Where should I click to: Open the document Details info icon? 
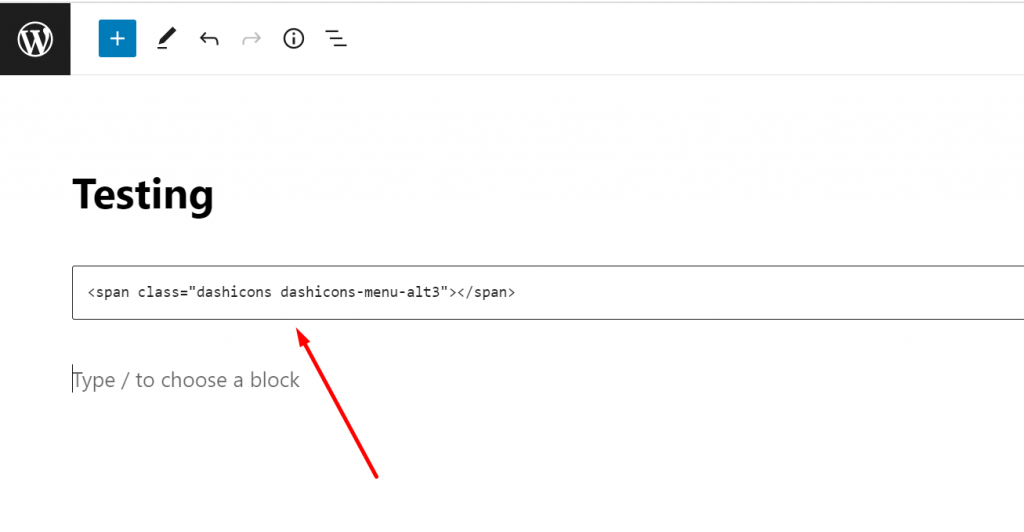[294, 39]
